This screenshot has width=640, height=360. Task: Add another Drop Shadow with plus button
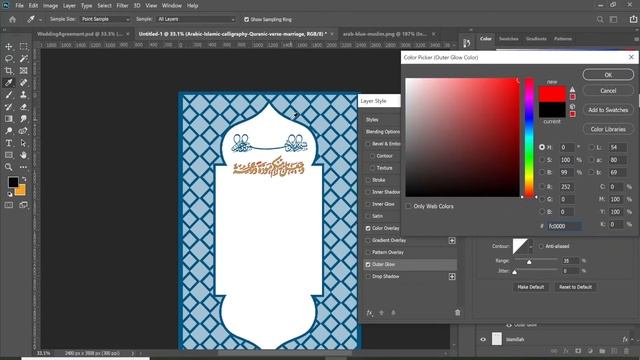pos(452,277)
